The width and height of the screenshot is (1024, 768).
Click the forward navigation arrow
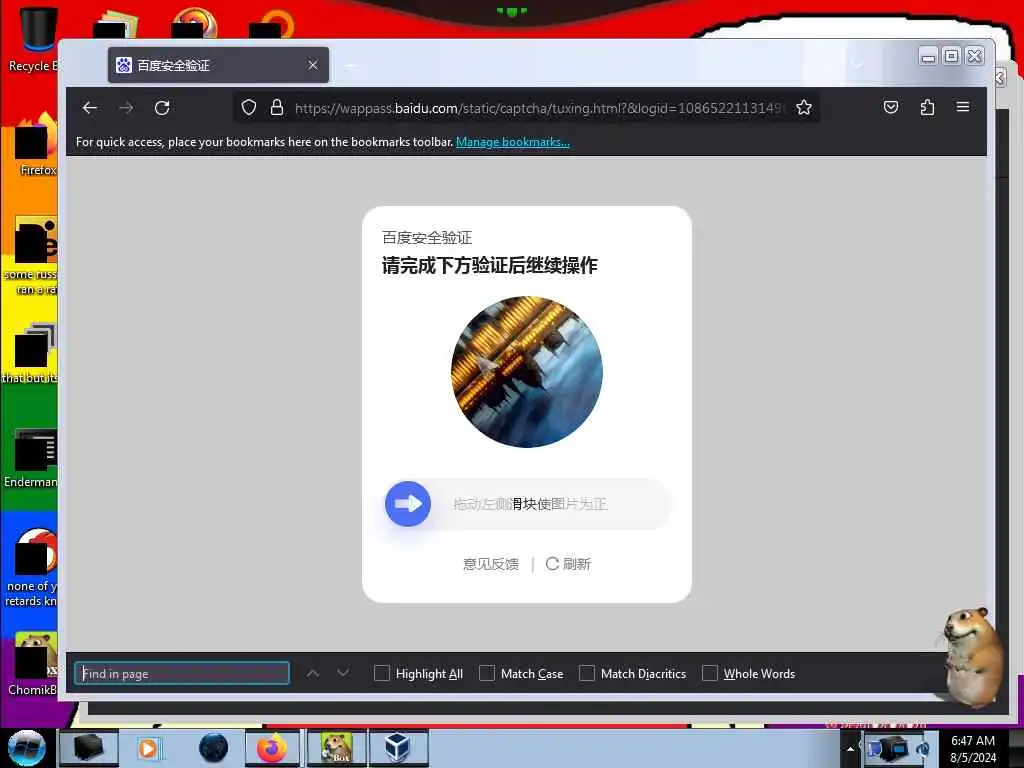[x=126, y=108]
